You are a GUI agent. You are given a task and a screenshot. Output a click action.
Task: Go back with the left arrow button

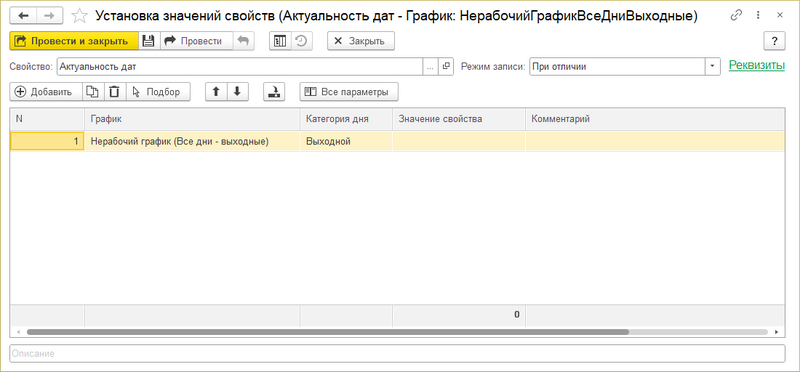[23, 16]
